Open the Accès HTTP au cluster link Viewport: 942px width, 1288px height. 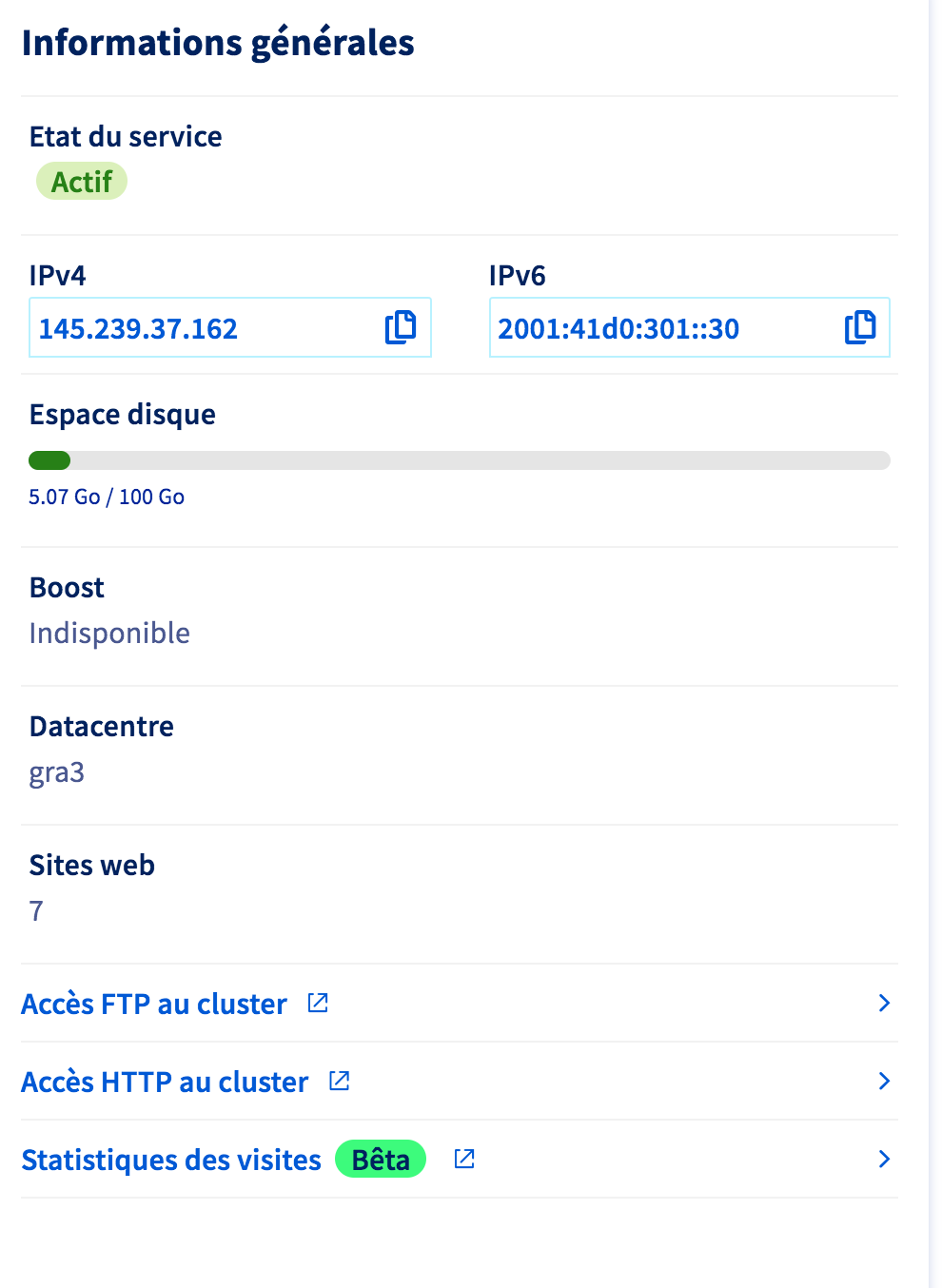click(165, 1082)
